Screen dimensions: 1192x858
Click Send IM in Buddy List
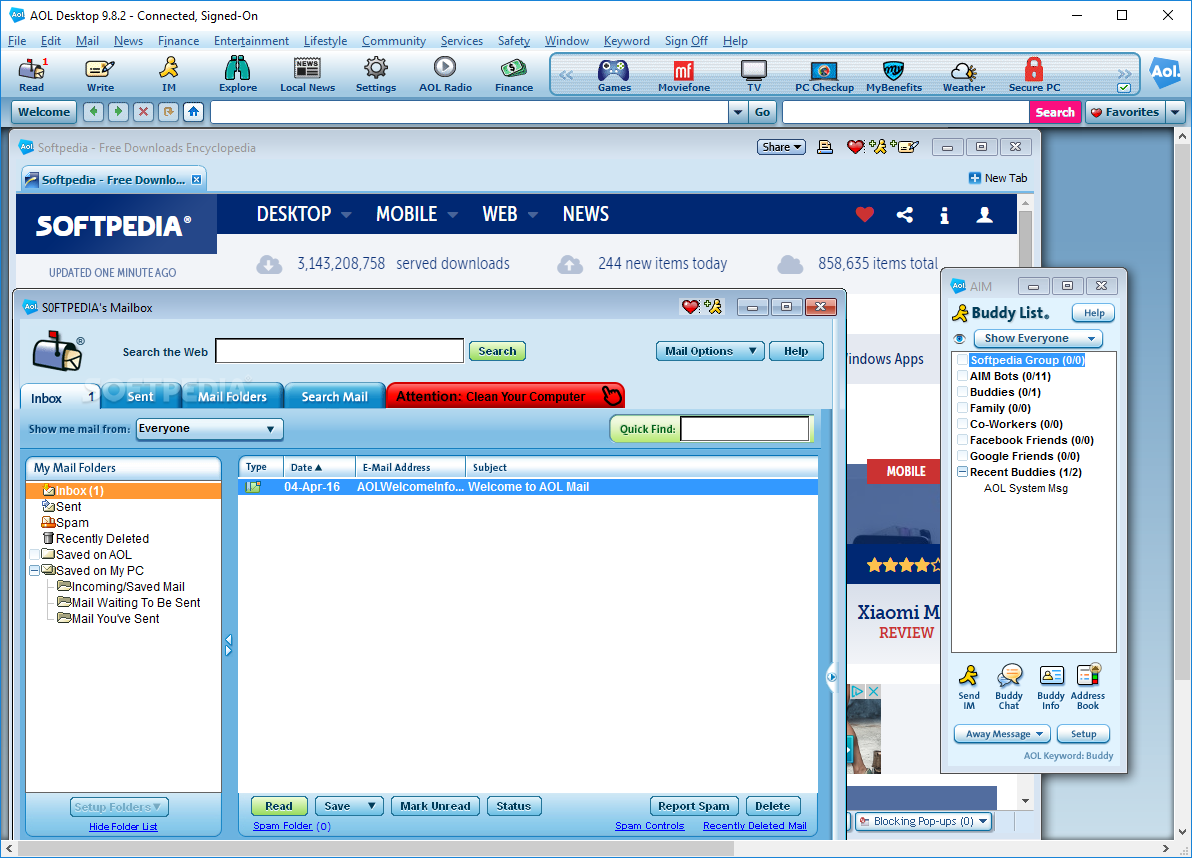[x=968, y=687]
